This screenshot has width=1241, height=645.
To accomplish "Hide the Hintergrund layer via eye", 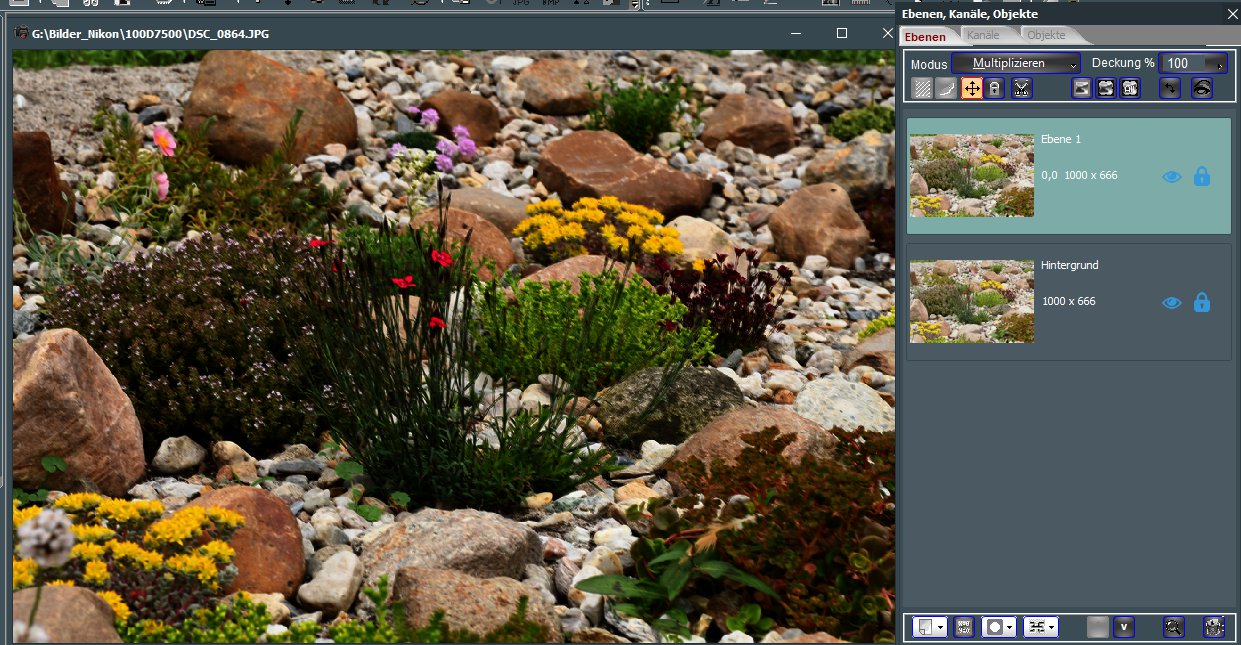I will click(1172, 302).
